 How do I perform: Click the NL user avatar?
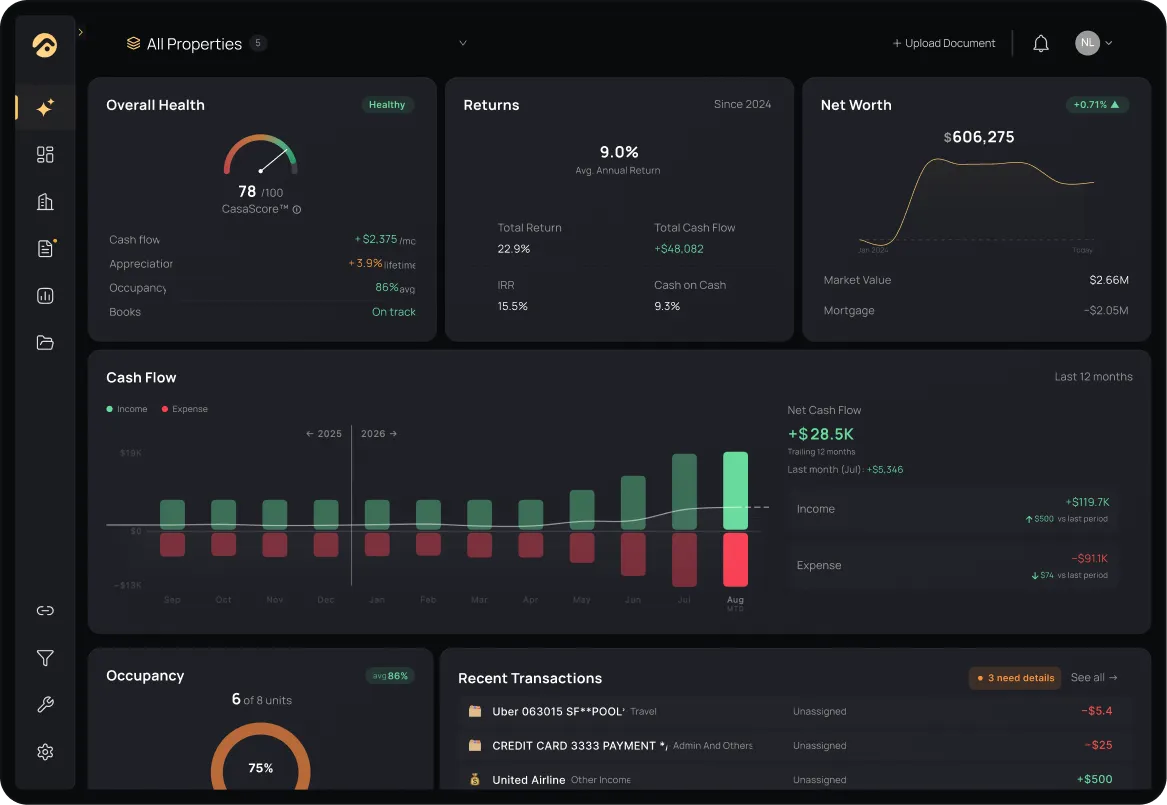pos(1087,43)
